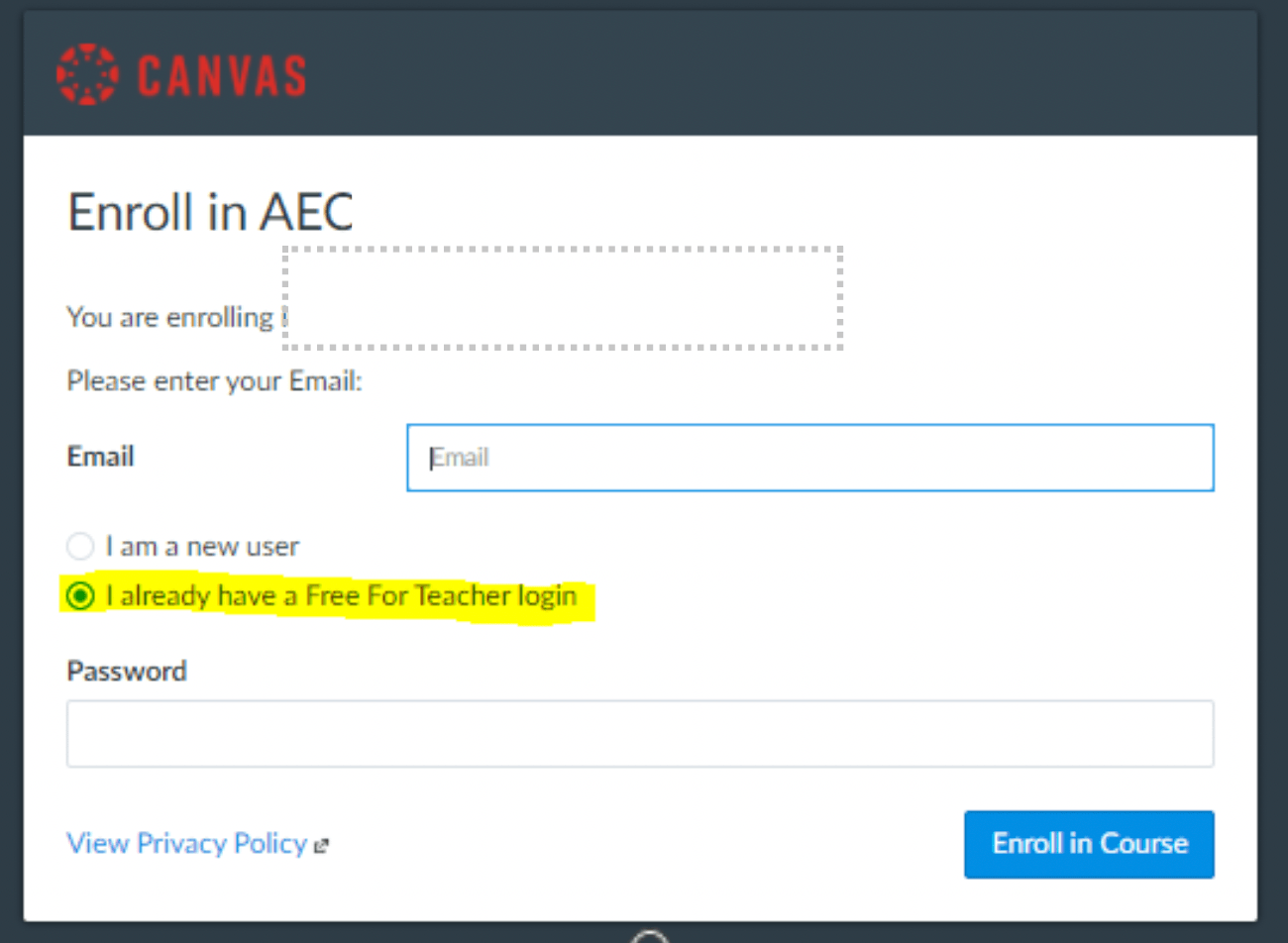Open the View Privacy Policy link
This screenshot has width=1288, height=943.
click(186, 843)
